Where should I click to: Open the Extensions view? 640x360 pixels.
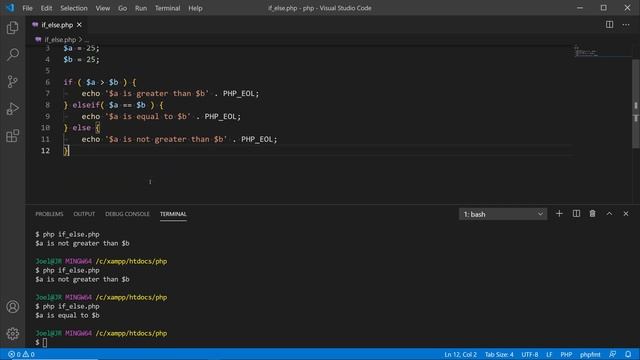[x=13, y=136]
